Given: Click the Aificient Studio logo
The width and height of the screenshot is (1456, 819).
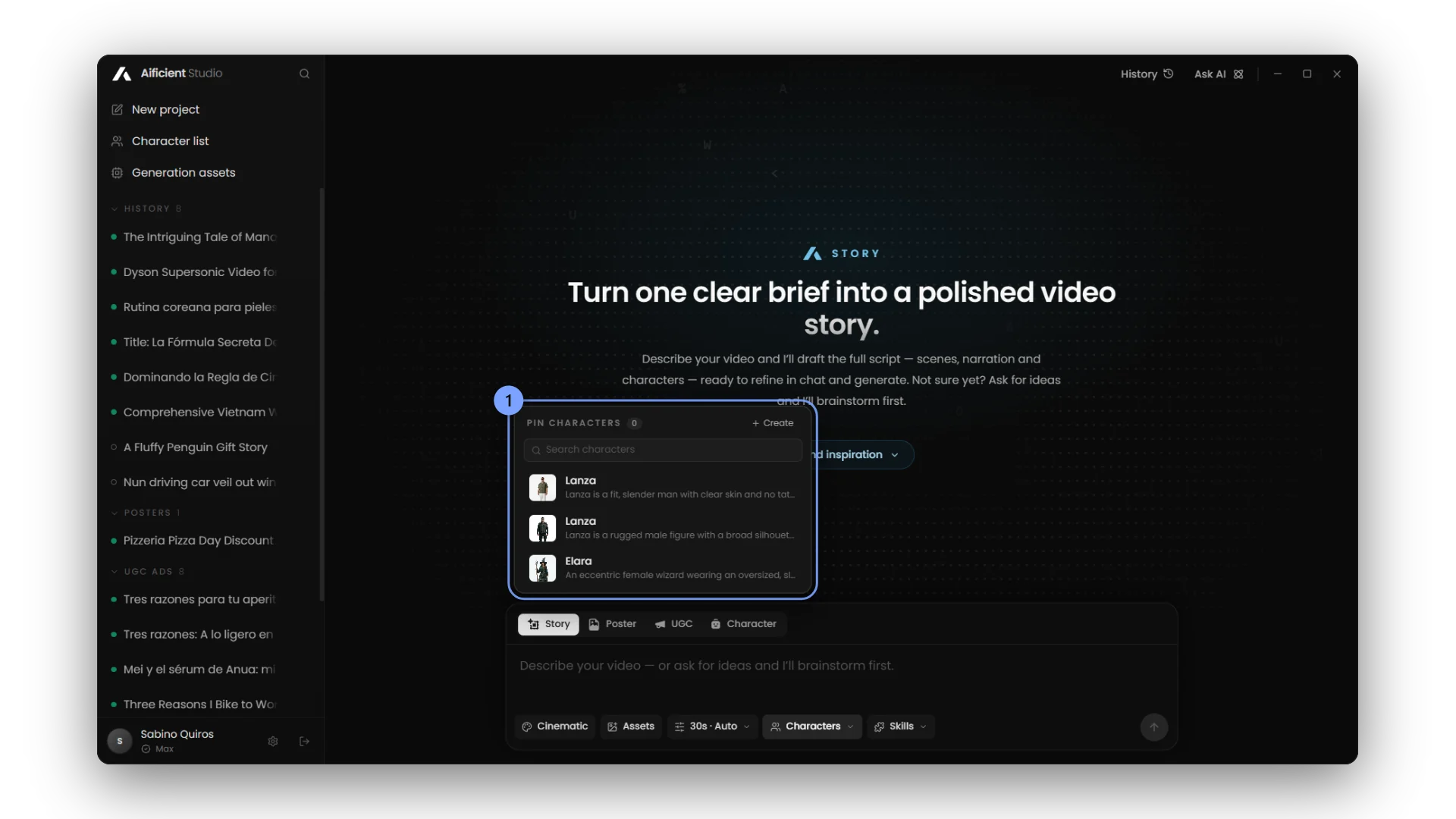Looking at the screenshot, I should tap(168, 74).
